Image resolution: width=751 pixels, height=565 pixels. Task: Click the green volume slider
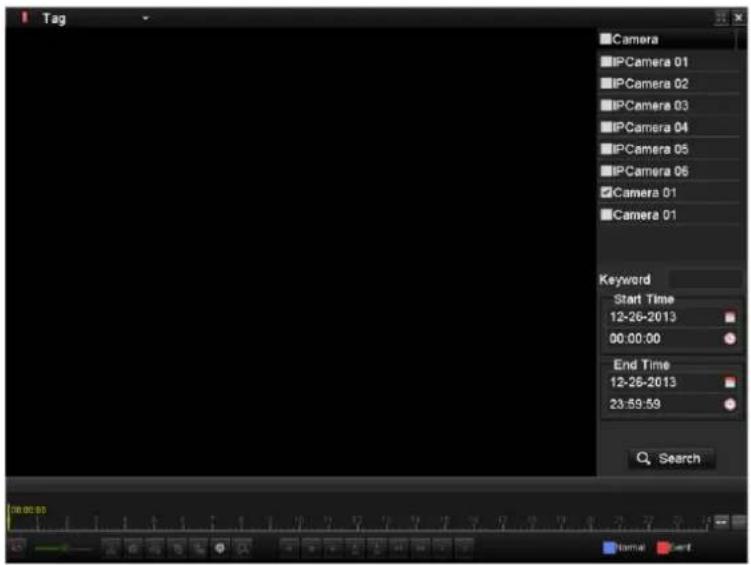[x=62, y=548]
